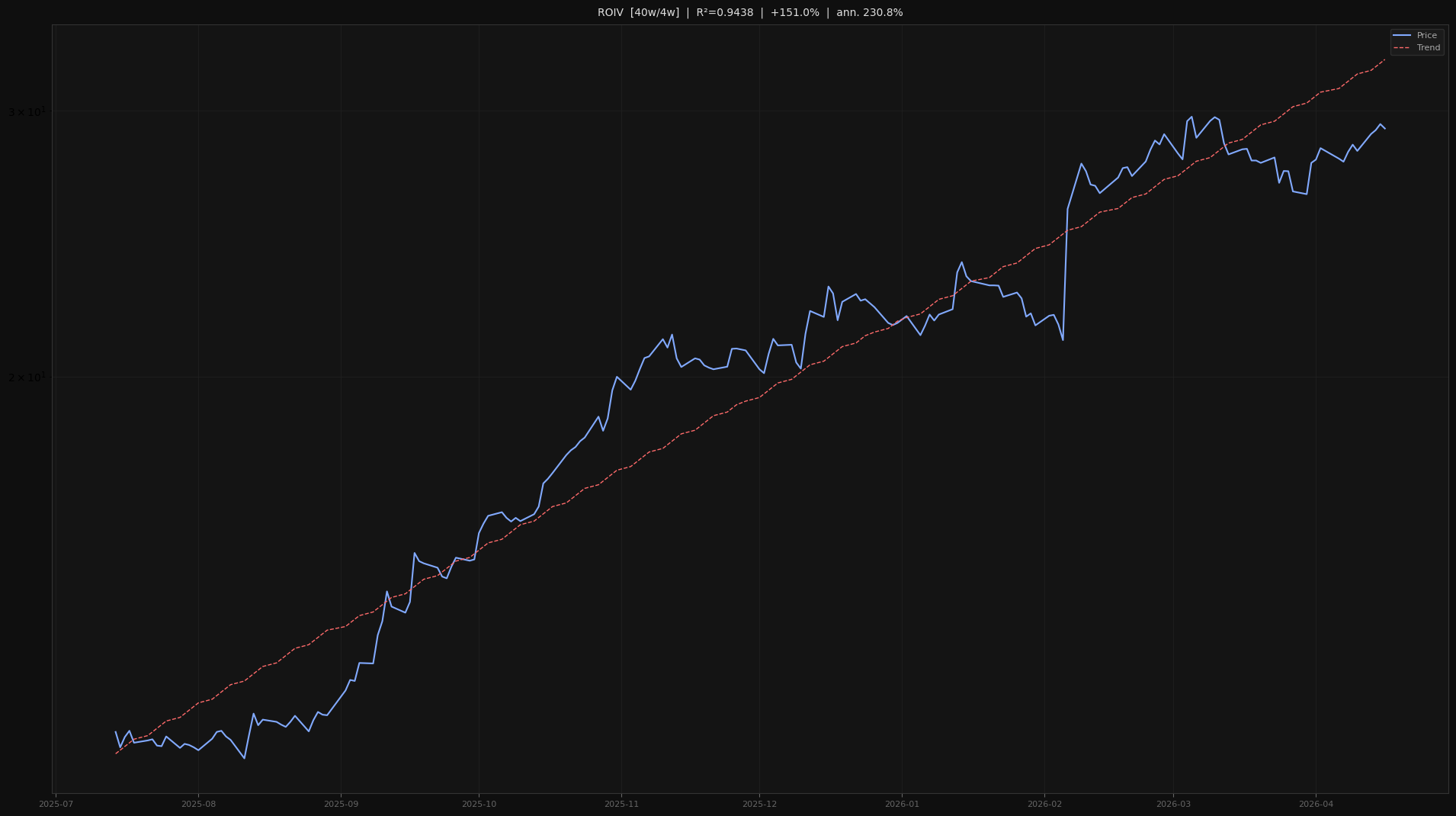The width and height of the screenshot is (1456, 816).
Task: Click the 2025-07 x-axis tick label
Action: pyautogui.click(x=56, y=805)
